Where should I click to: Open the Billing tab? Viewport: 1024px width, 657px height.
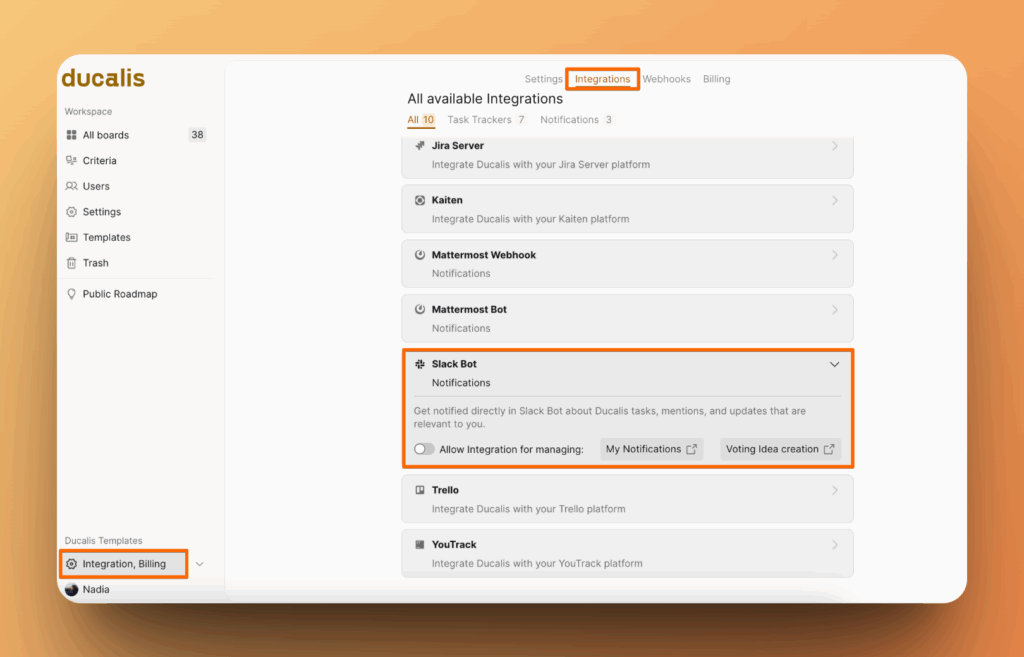(x=716, y=79)
